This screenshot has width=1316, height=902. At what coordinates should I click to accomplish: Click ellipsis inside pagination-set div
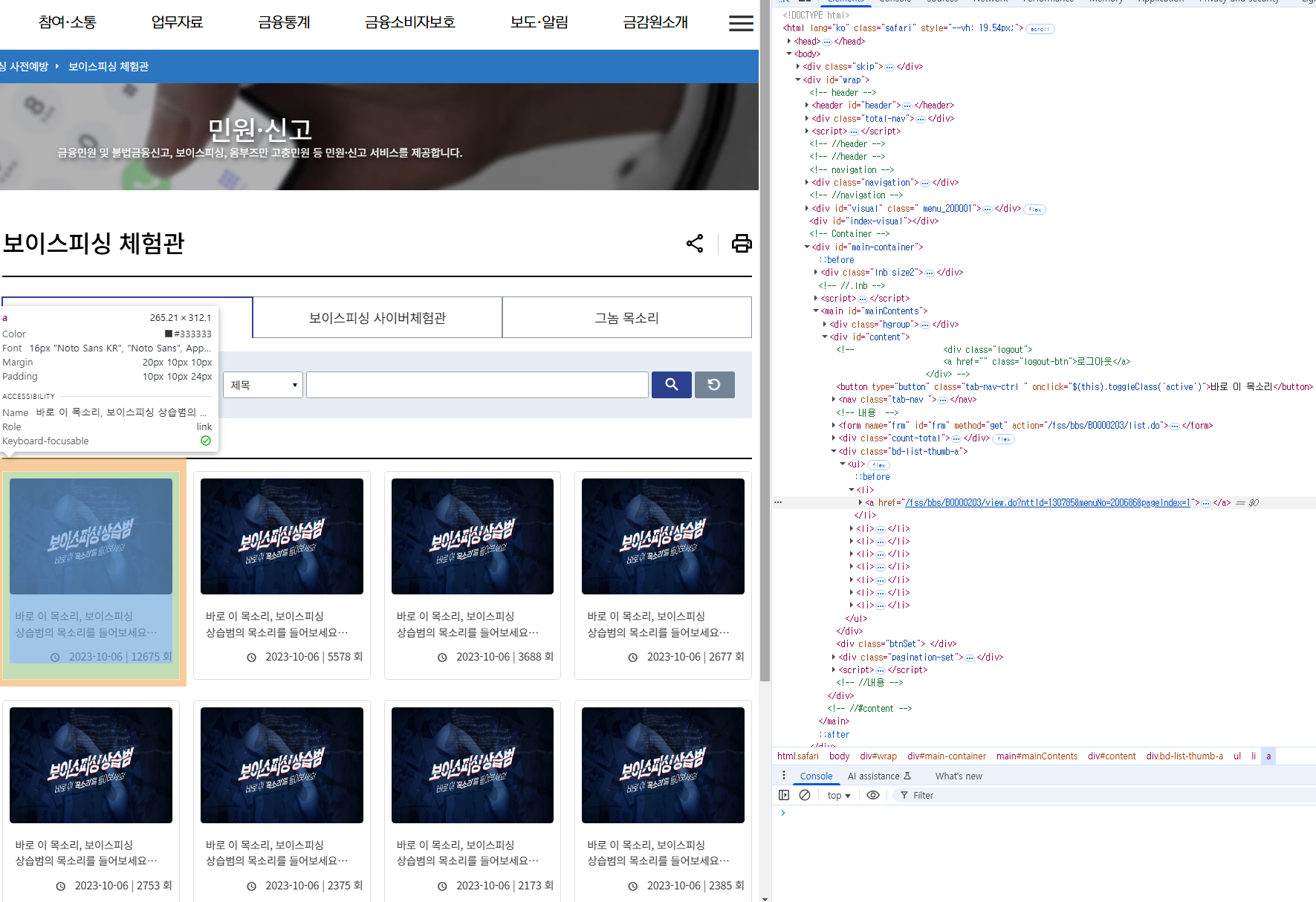(x=970, y=658)
